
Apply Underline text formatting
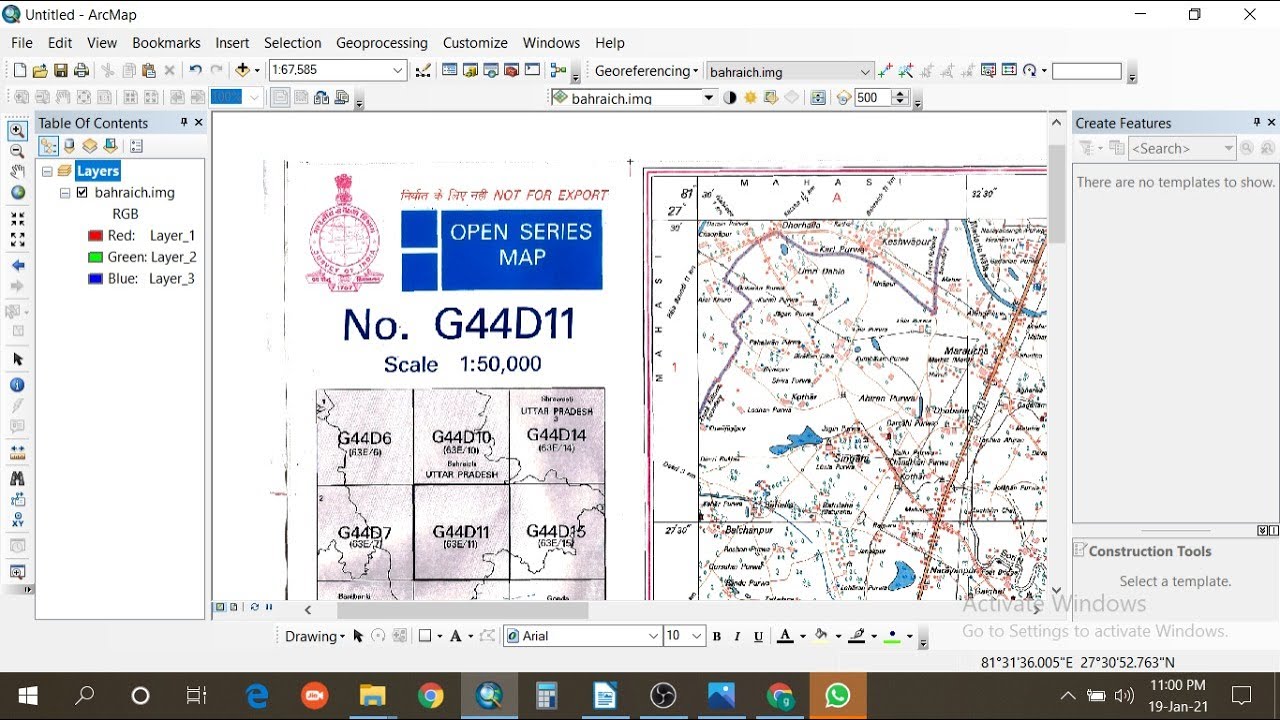coord(759,636)
